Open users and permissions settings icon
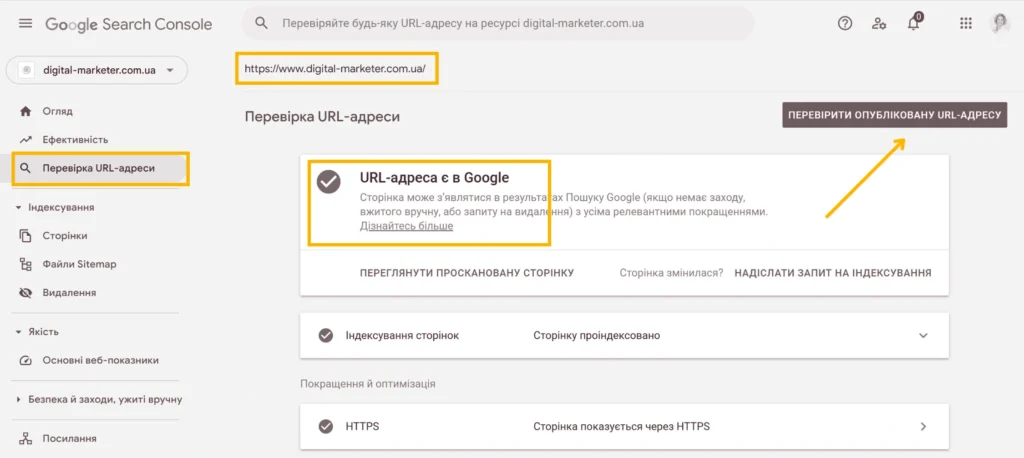This screenshot has height=458, width=1024. [x=879, y=24]
